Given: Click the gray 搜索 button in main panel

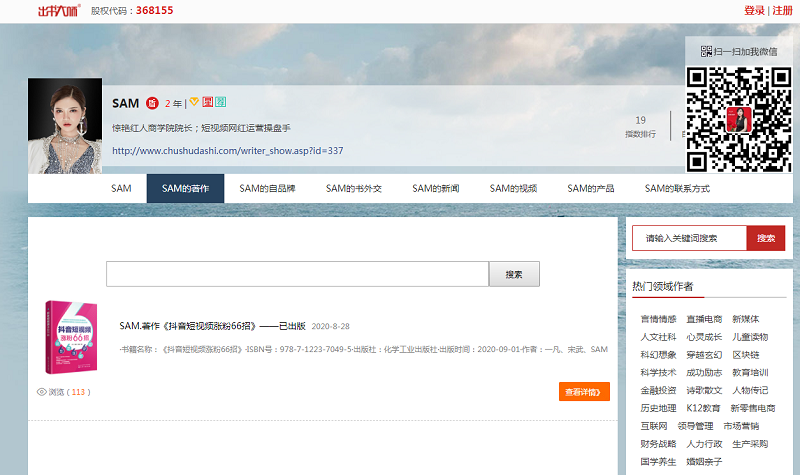Looking at the screenshot, I should pos(514,274).
